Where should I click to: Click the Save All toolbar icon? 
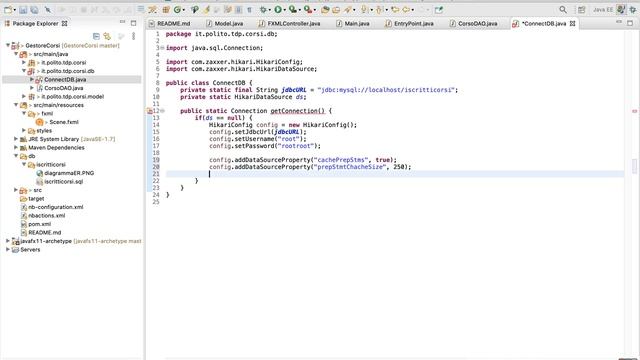pyautogui.click(x=34, y=10)
